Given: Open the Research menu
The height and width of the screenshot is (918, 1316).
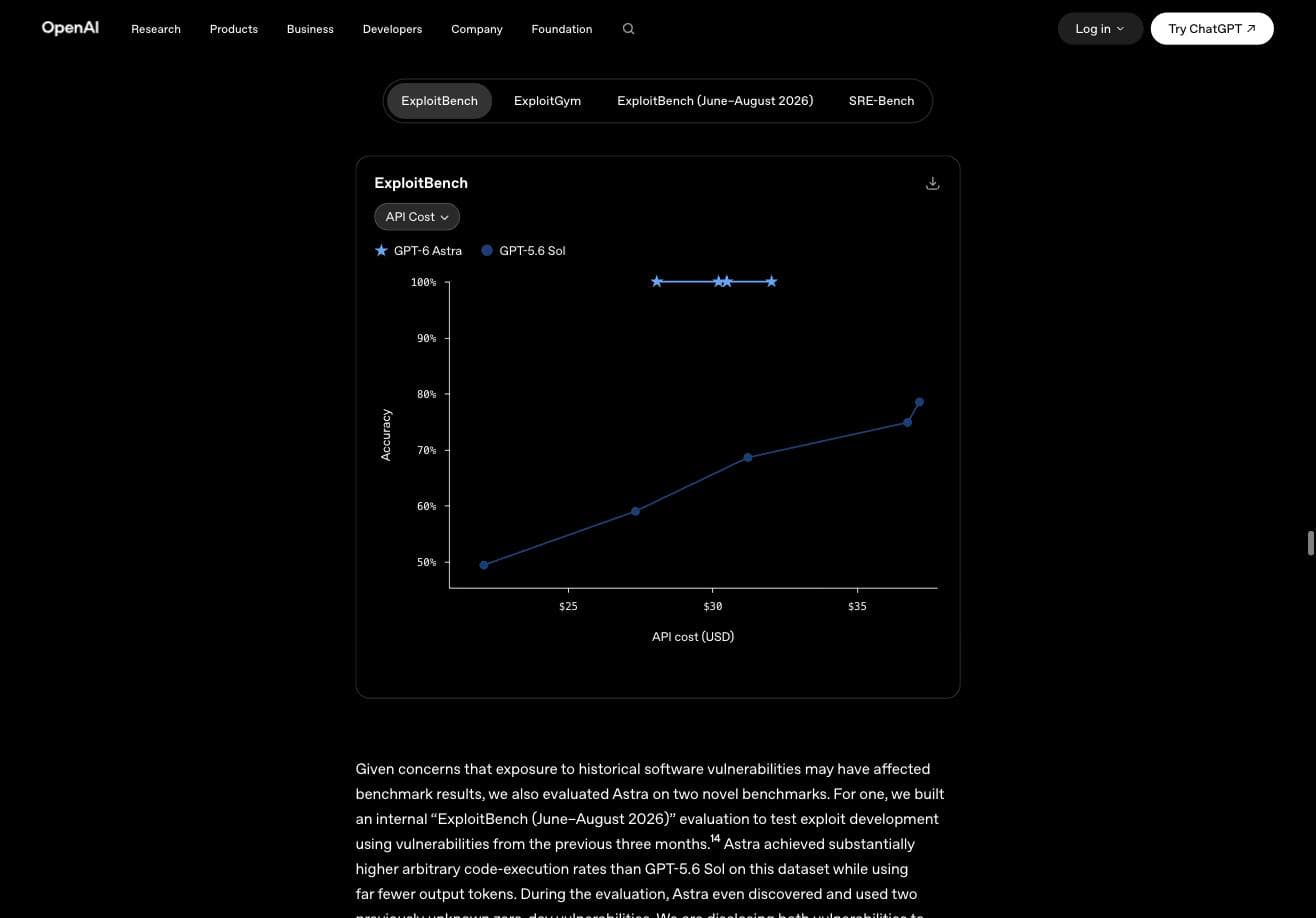Looking at the screenshot, I should click(x=156, y=29).
